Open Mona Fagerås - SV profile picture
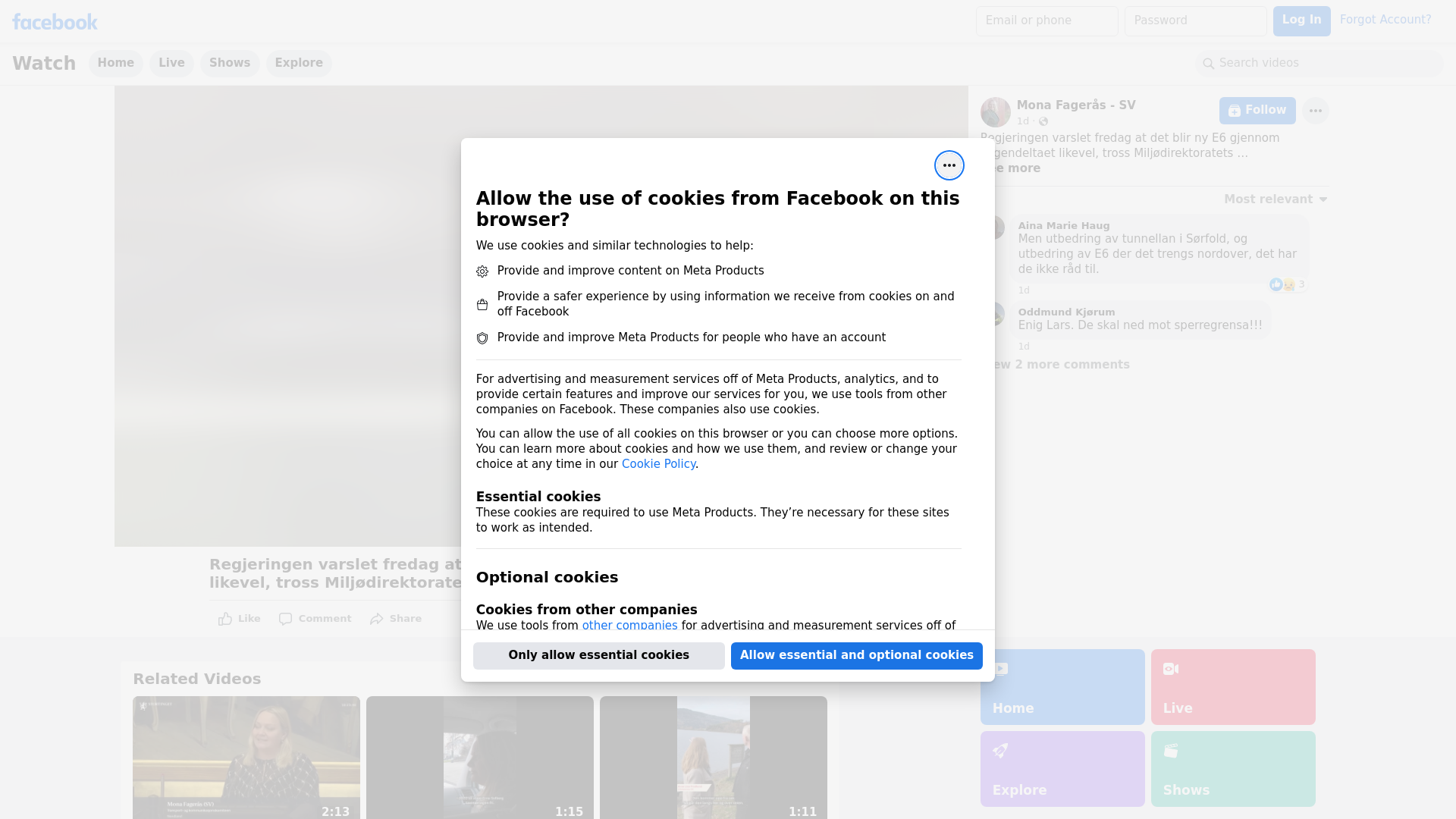 tap(995, 112)
